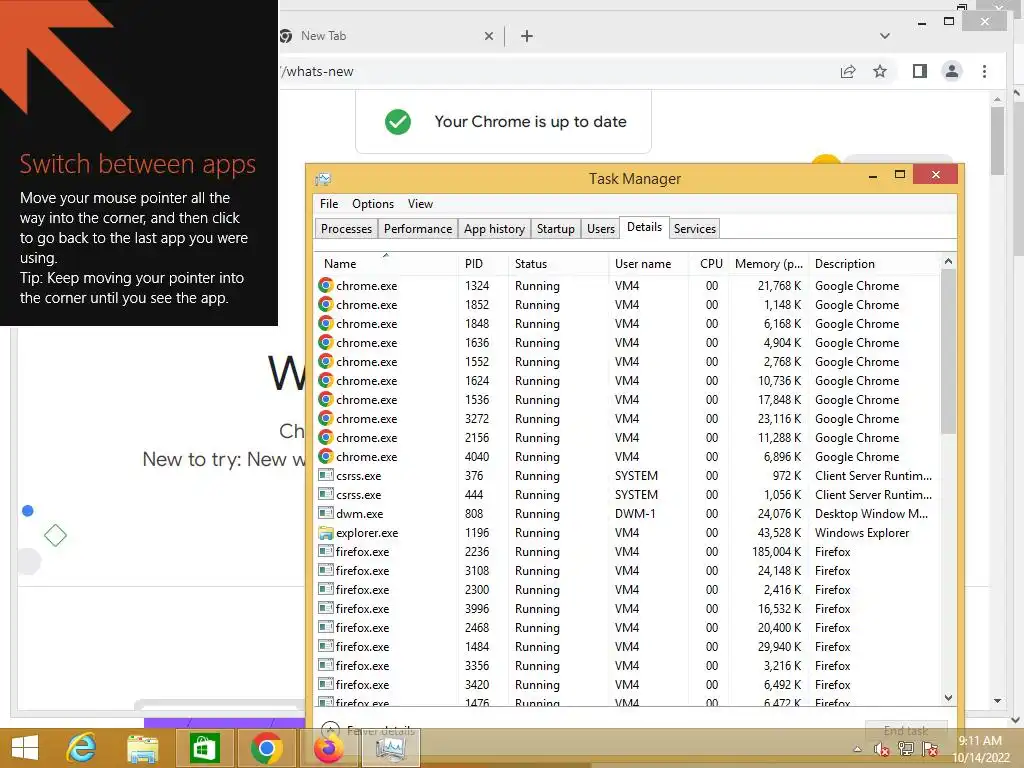The height and width of the screenshot is (768, 1024).
Task: Open the Chrome profile avatar
Action: (952, 71)
